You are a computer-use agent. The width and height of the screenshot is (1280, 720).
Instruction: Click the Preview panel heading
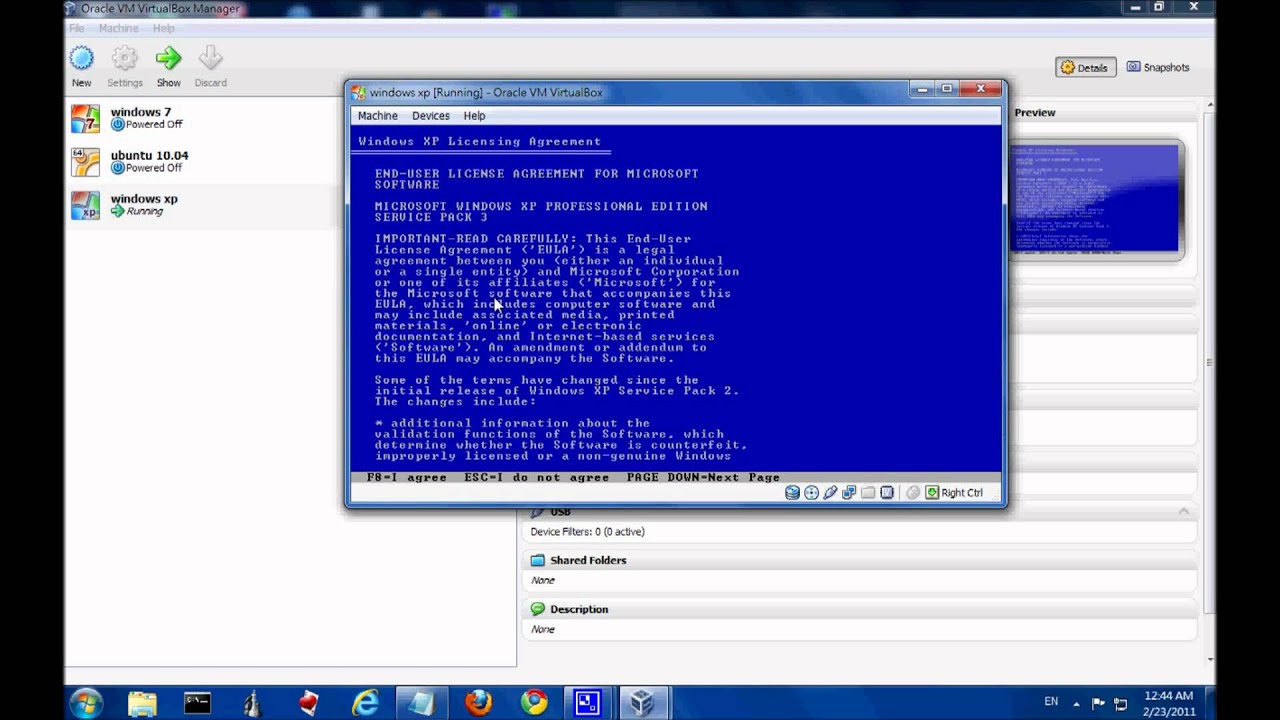[1035, 113]
